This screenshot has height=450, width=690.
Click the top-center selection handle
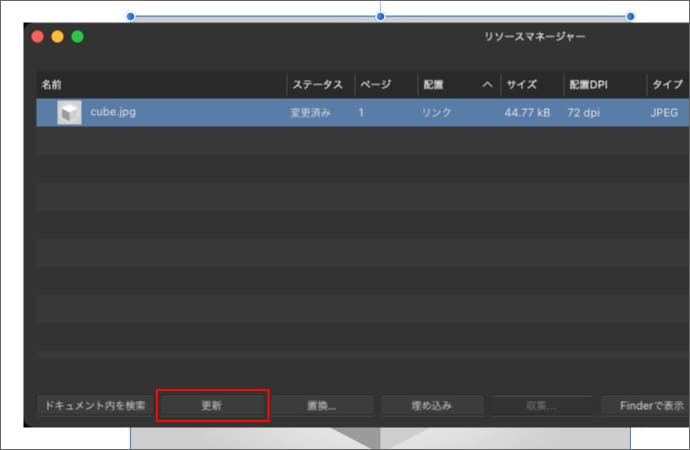click(380, 16)
